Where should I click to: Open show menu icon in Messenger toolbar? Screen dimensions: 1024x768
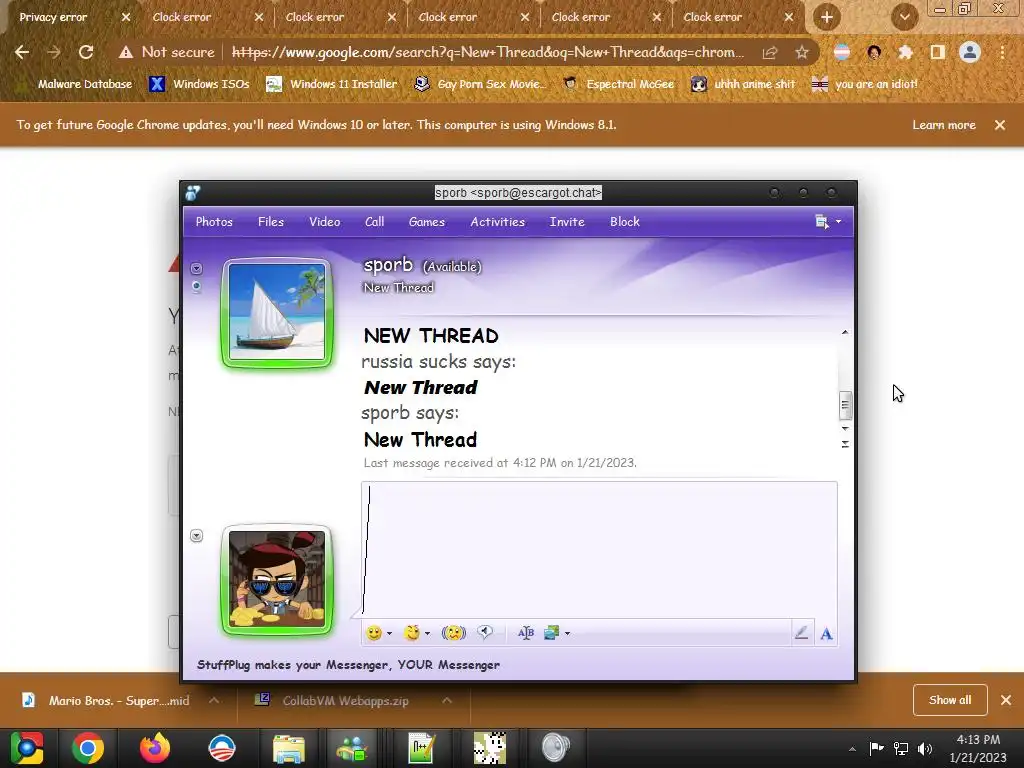tap(822, 221)
